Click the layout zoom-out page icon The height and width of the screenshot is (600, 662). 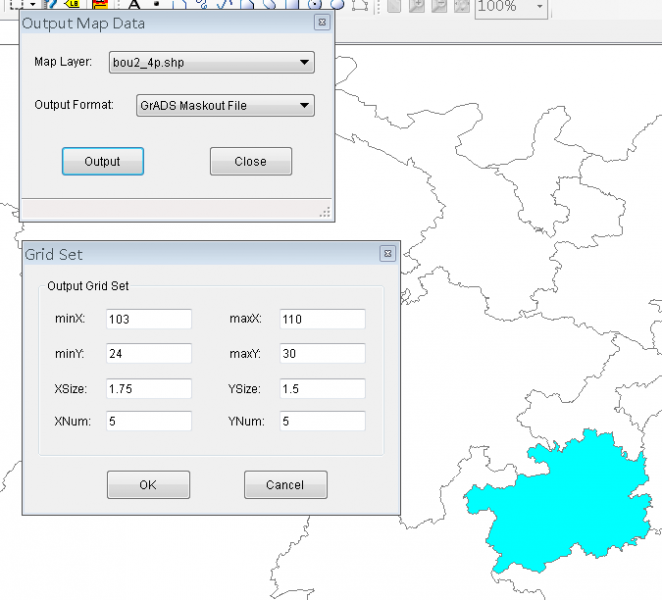[440, 6]
